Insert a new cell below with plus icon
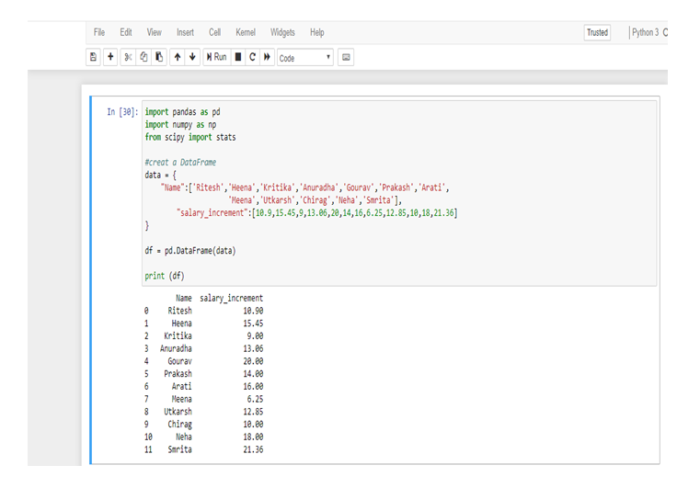 point(111,58)
